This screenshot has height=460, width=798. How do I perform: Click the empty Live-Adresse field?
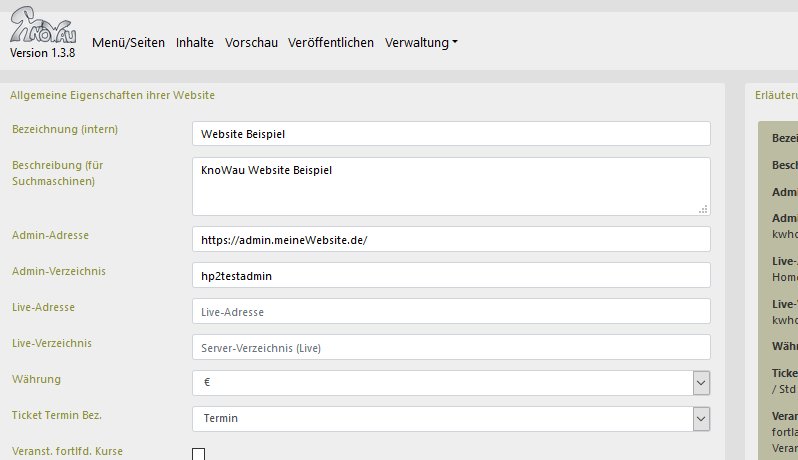click(450, 311)
